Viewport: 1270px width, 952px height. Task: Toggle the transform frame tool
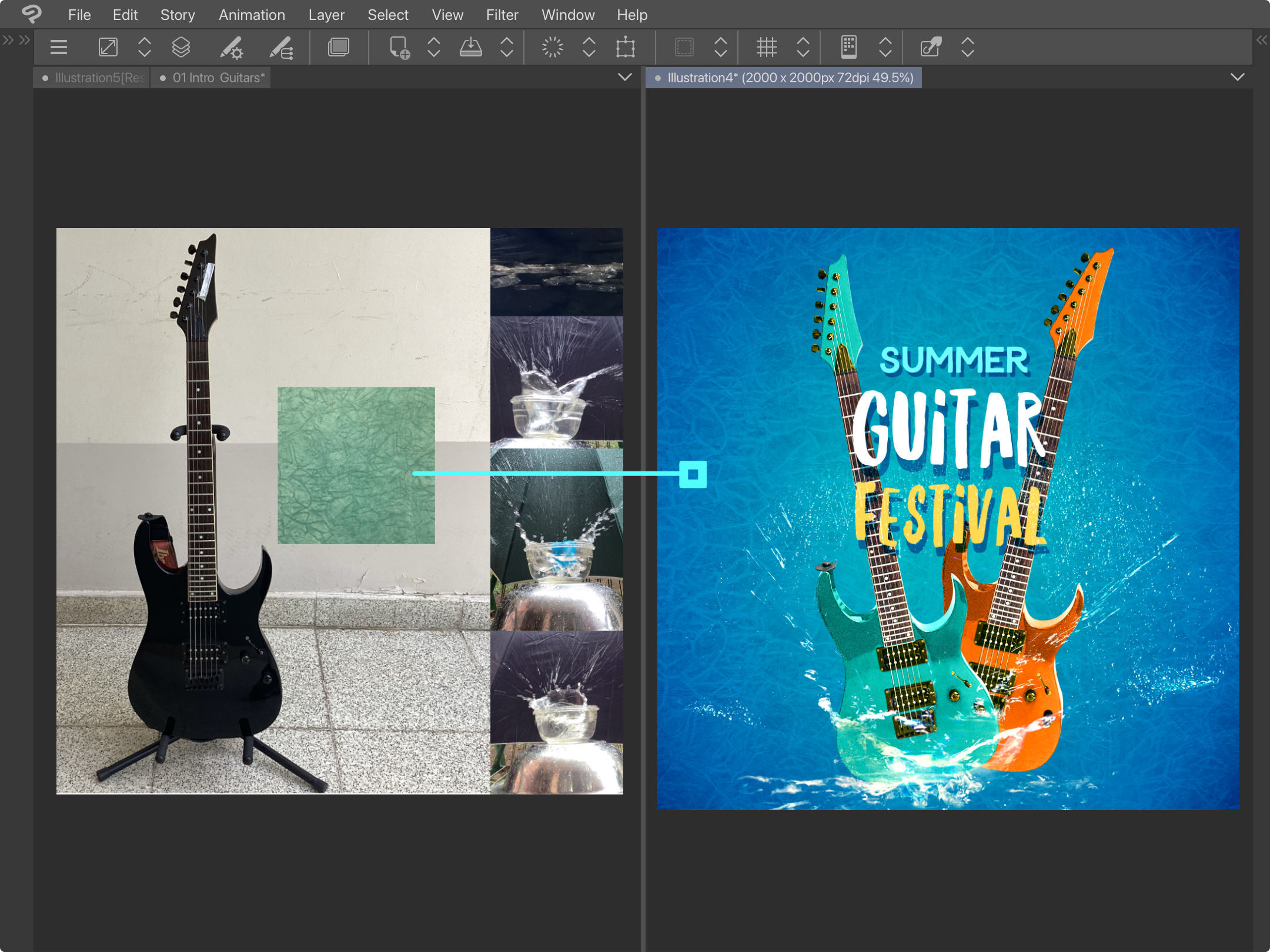pyautogui.click(x=625, y=47)
